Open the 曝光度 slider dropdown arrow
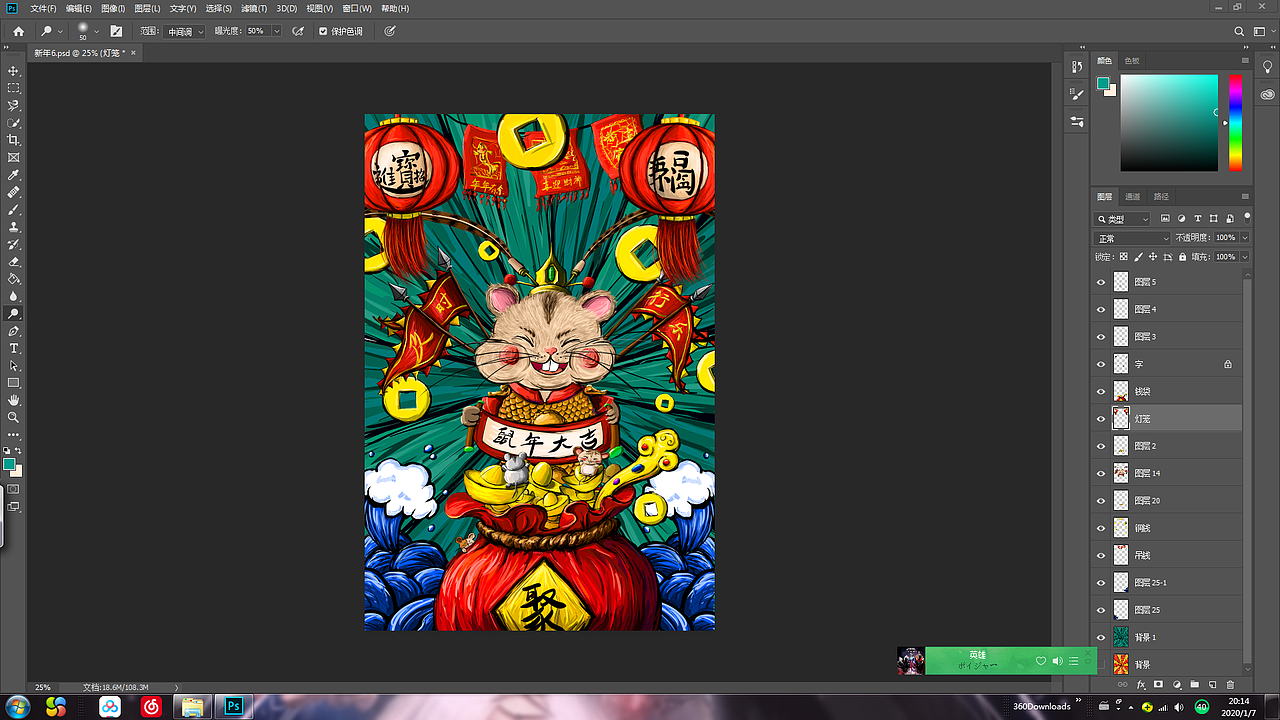1280x720 pixels. [276, 31]
